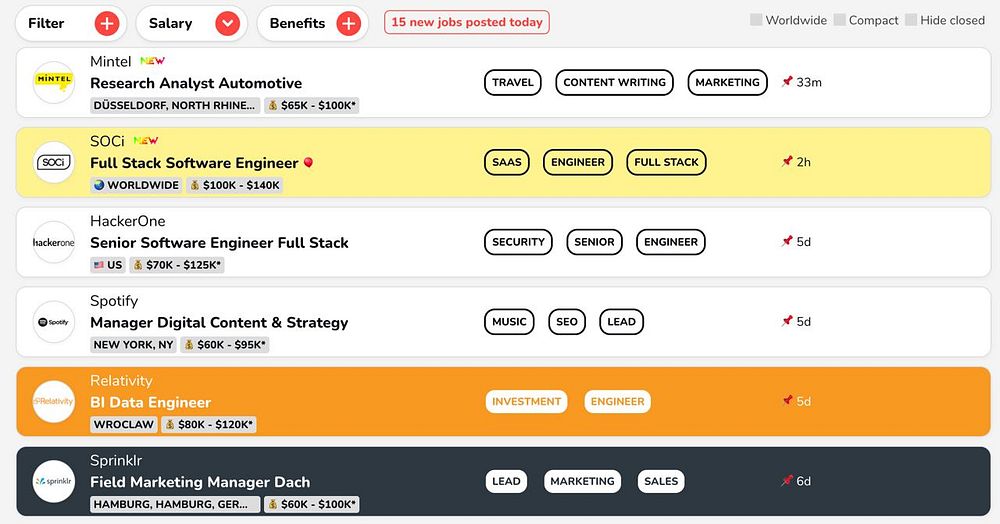The width and height of the screenshot is (1000, 524).
Task: Open the BI Data Engineer listing
Action: click(151, 402)
